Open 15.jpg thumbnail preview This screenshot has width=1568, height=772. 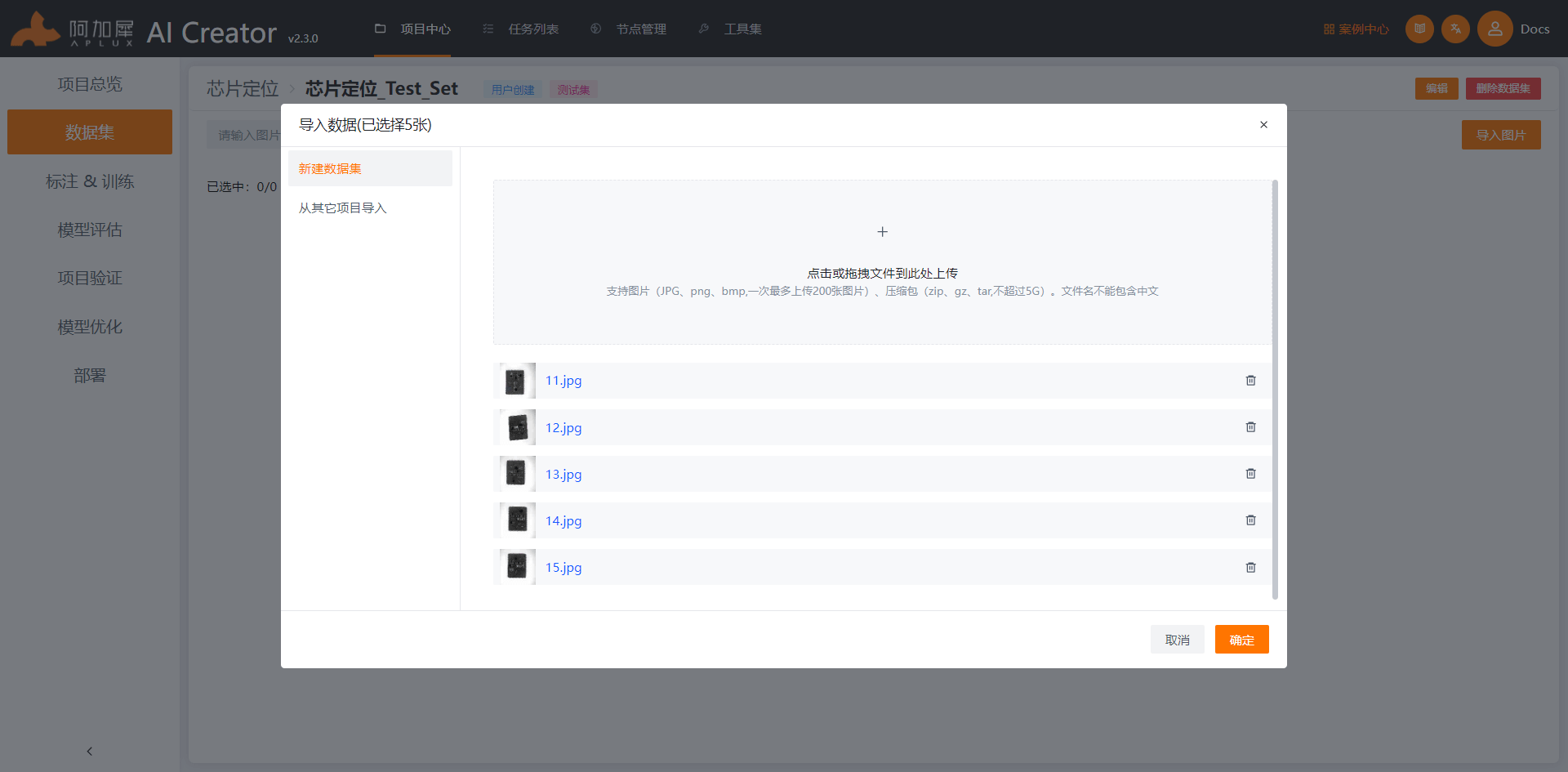point(516,568)
